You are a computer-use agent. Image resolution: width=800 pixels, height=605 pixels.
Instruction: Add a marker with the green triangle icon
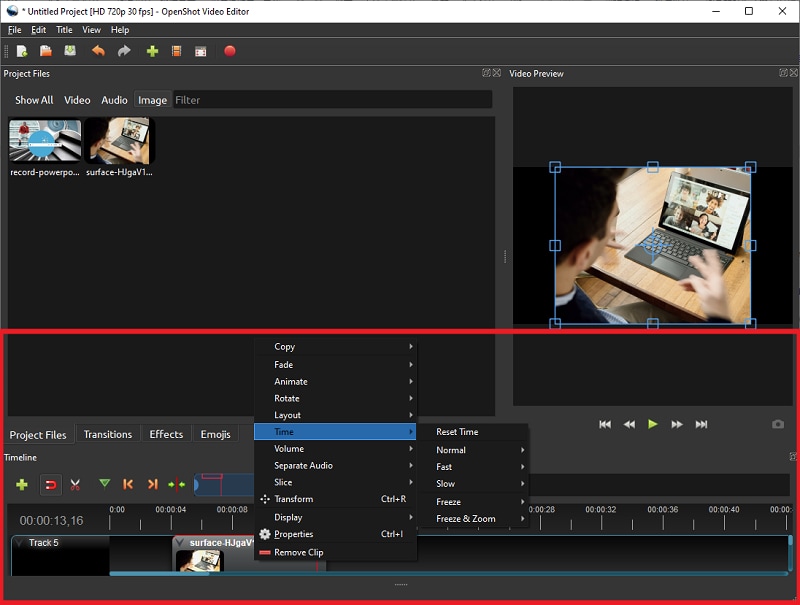pyautogui.click(x=104, y=484)
